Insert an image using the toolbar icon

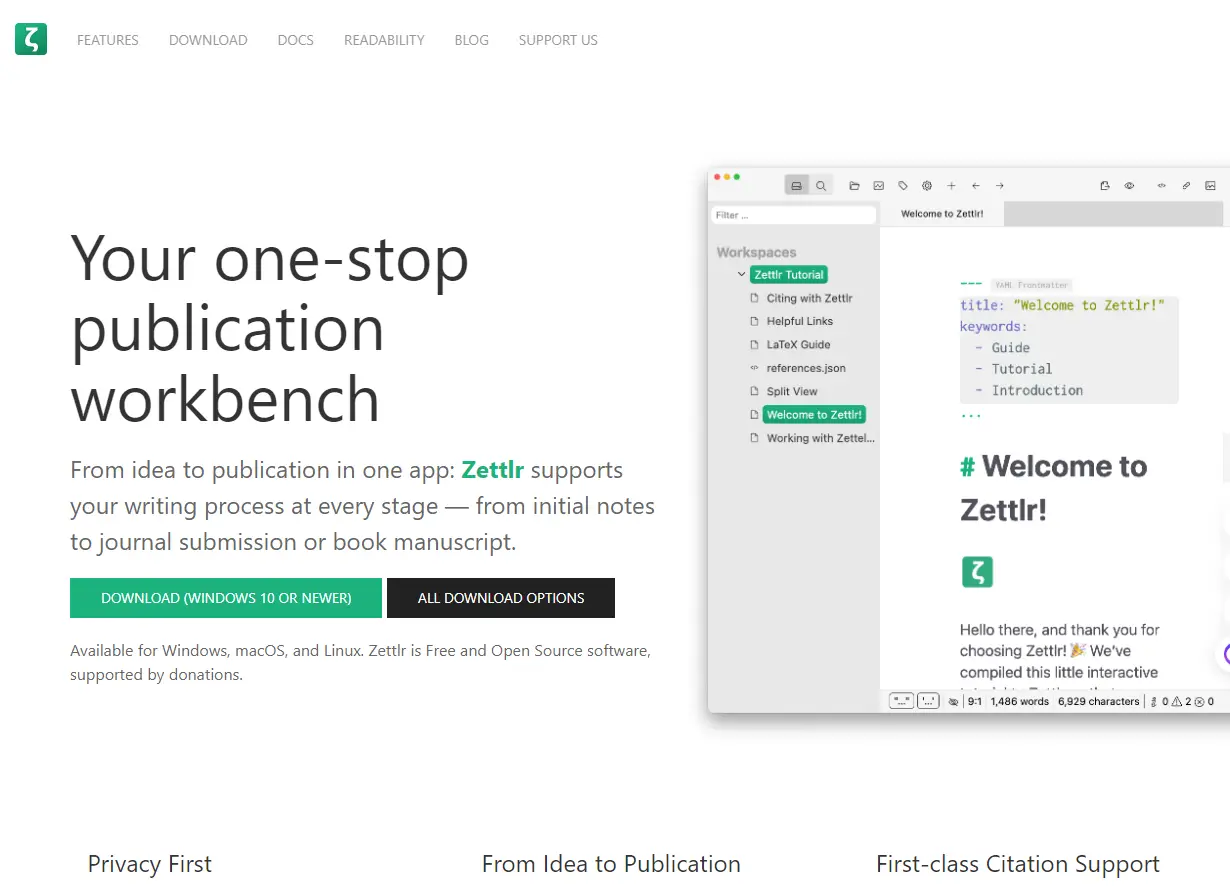(878, 185)
